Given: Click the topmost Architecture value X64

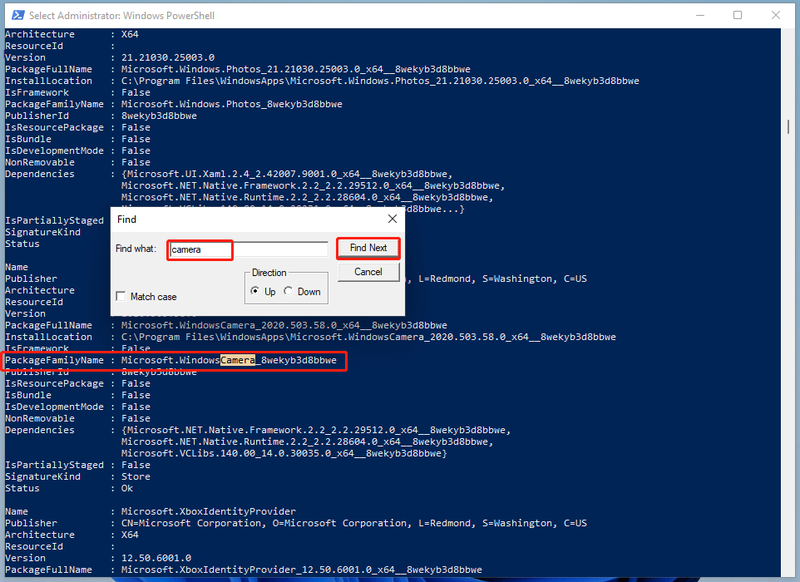Looking at the screenshot, I should tap(130, 34).
